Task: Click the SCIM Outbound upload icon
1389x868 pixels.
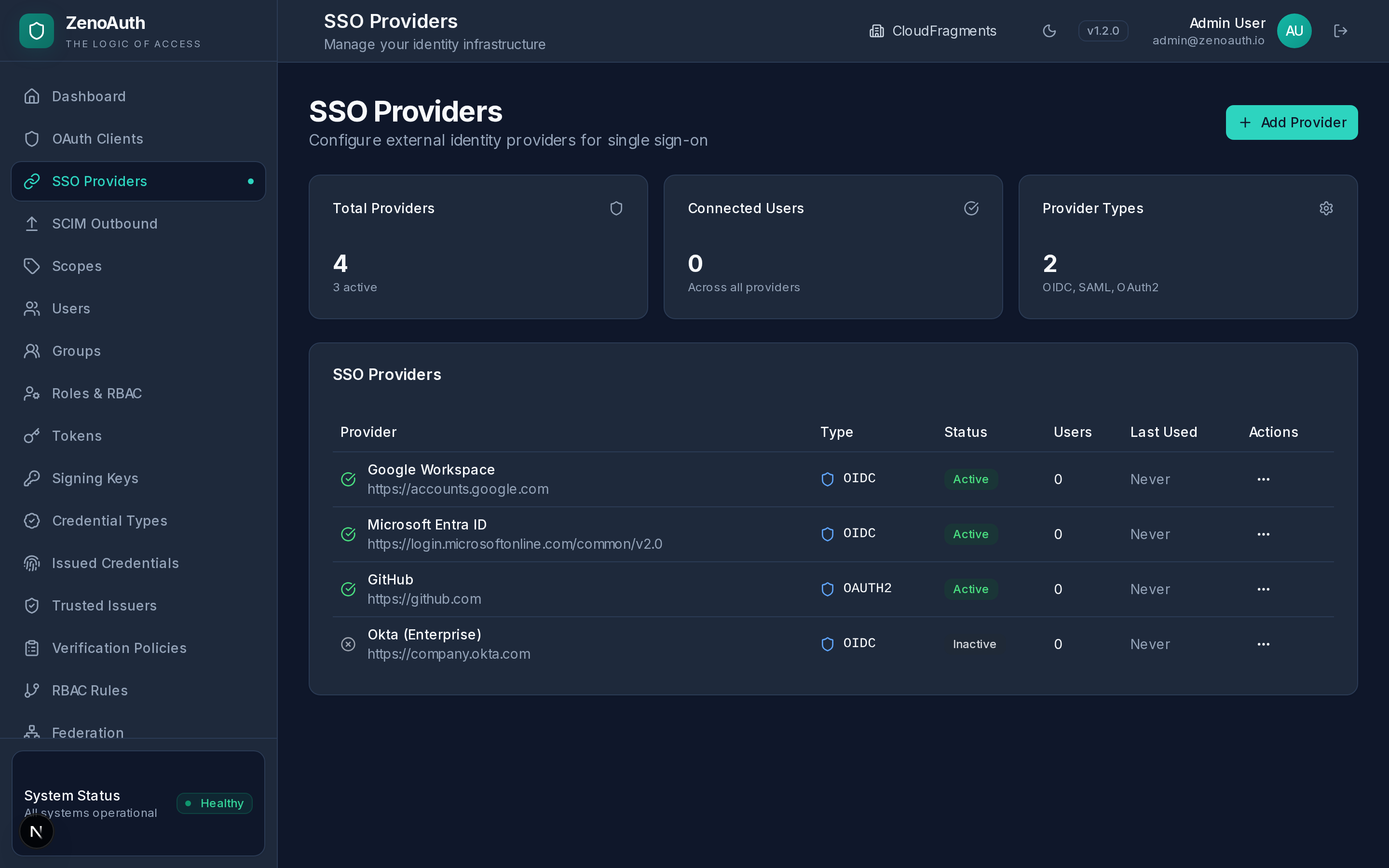Action: click(x=31, y=223)
